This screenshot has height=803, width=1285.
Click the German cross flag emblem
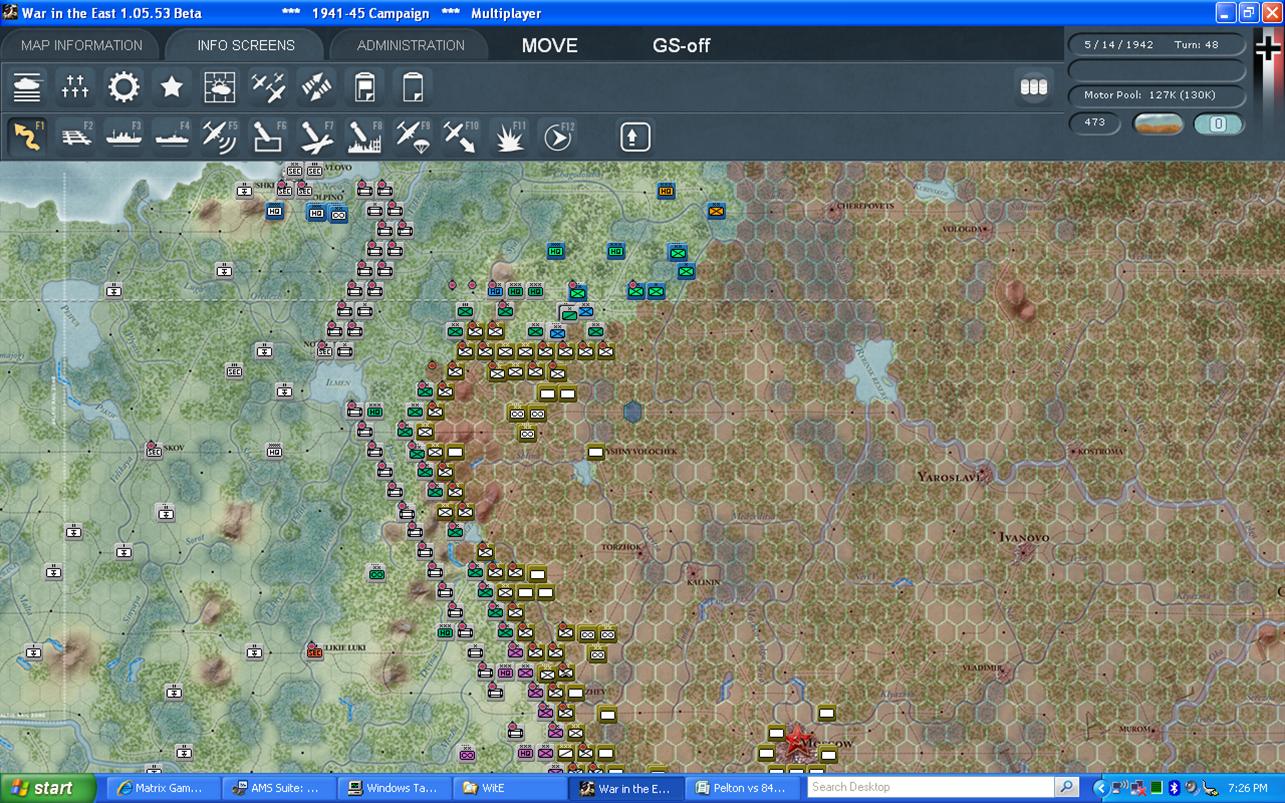pos(1269,48)
